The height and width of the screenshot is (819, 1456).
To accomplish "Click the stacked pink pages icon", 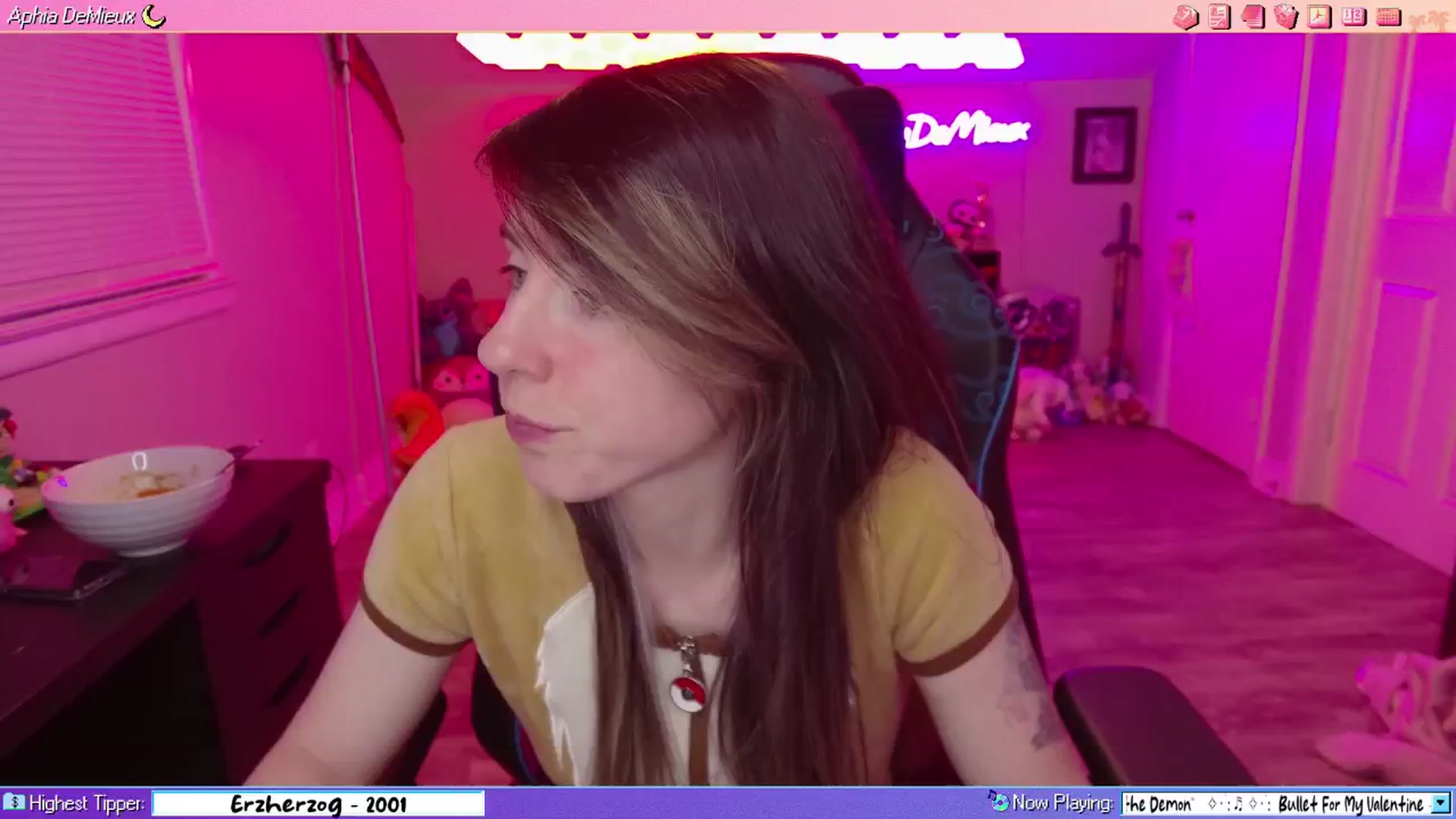I will click(1253, 17).
